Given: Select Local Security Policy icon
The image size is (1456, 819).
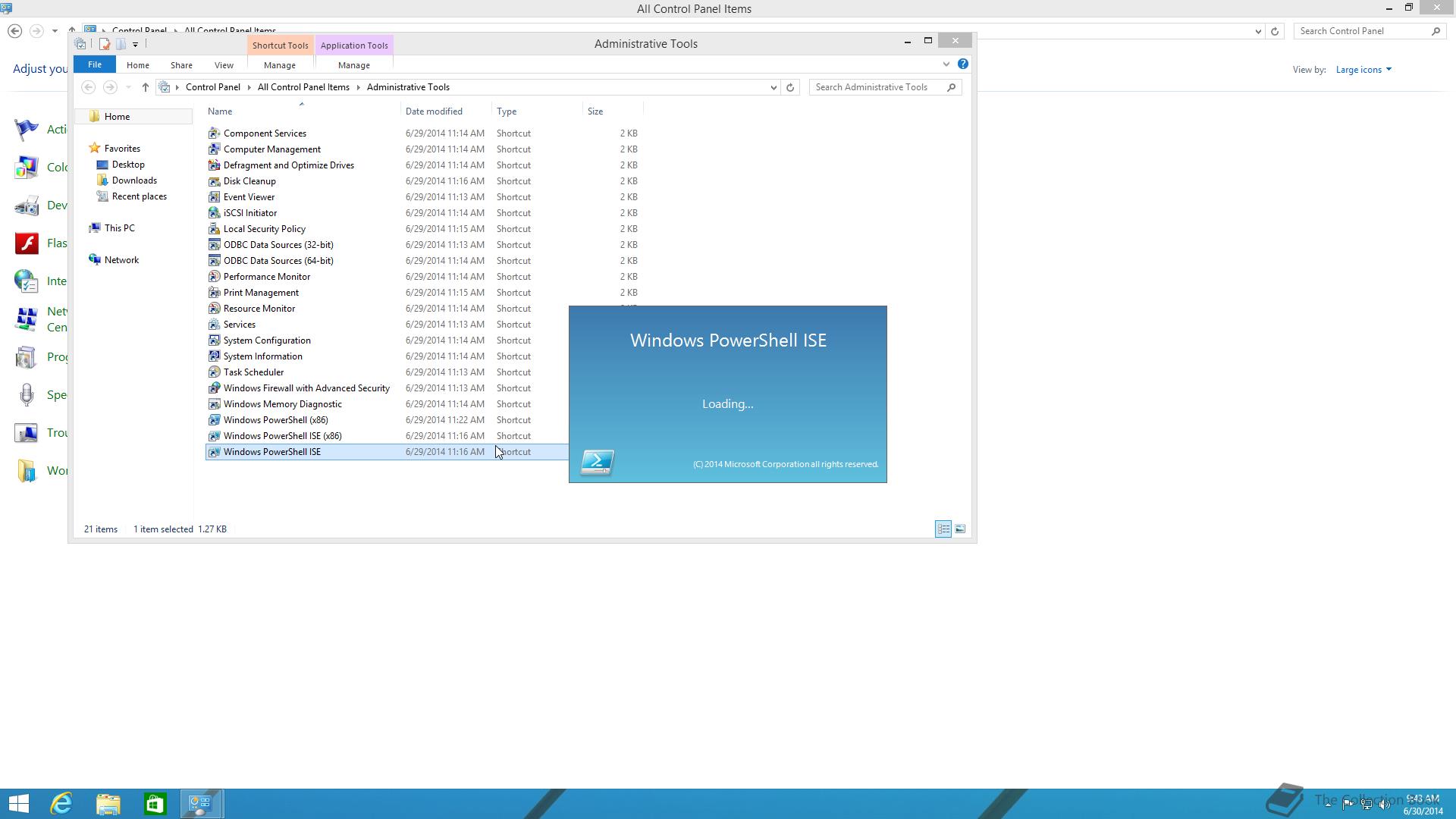Looking at the screenshot, I should (214, 229).
